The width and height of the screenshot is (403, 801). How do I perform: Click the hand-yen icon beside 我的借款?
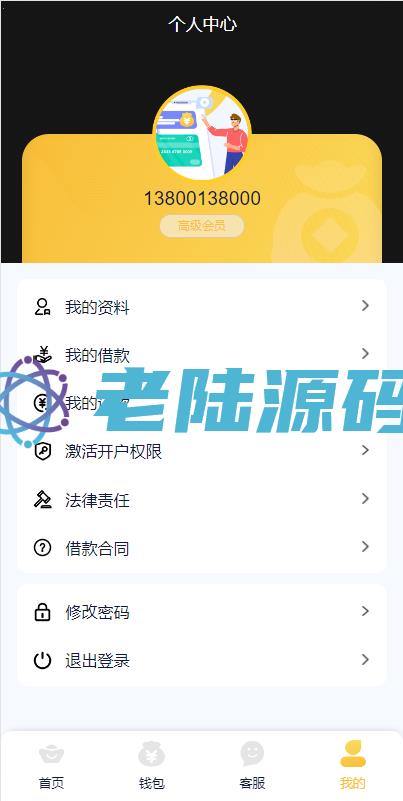point(42,355)
